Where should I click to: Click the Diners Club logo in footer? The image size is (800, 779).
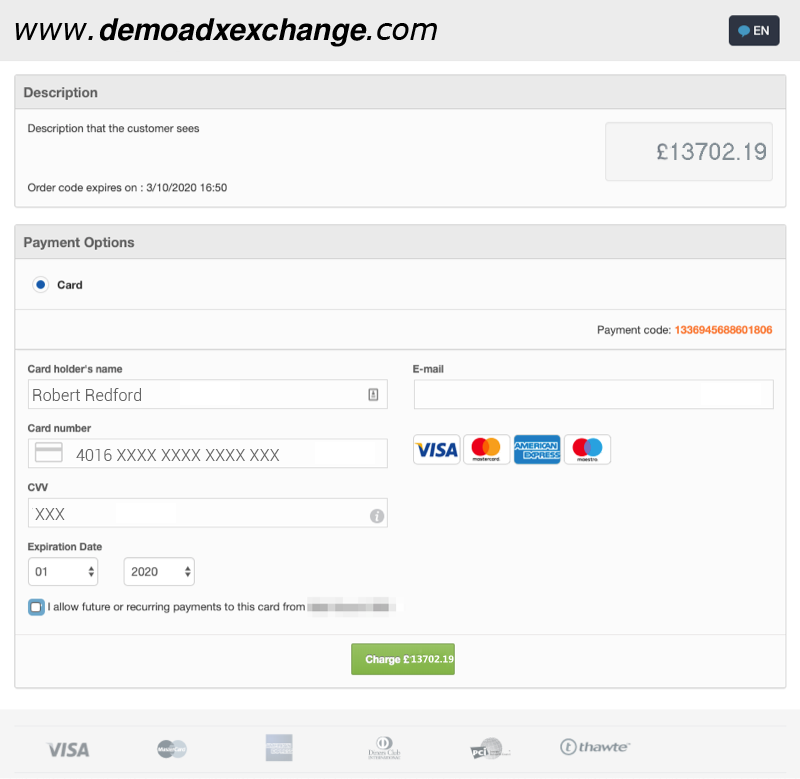point(384,749)
